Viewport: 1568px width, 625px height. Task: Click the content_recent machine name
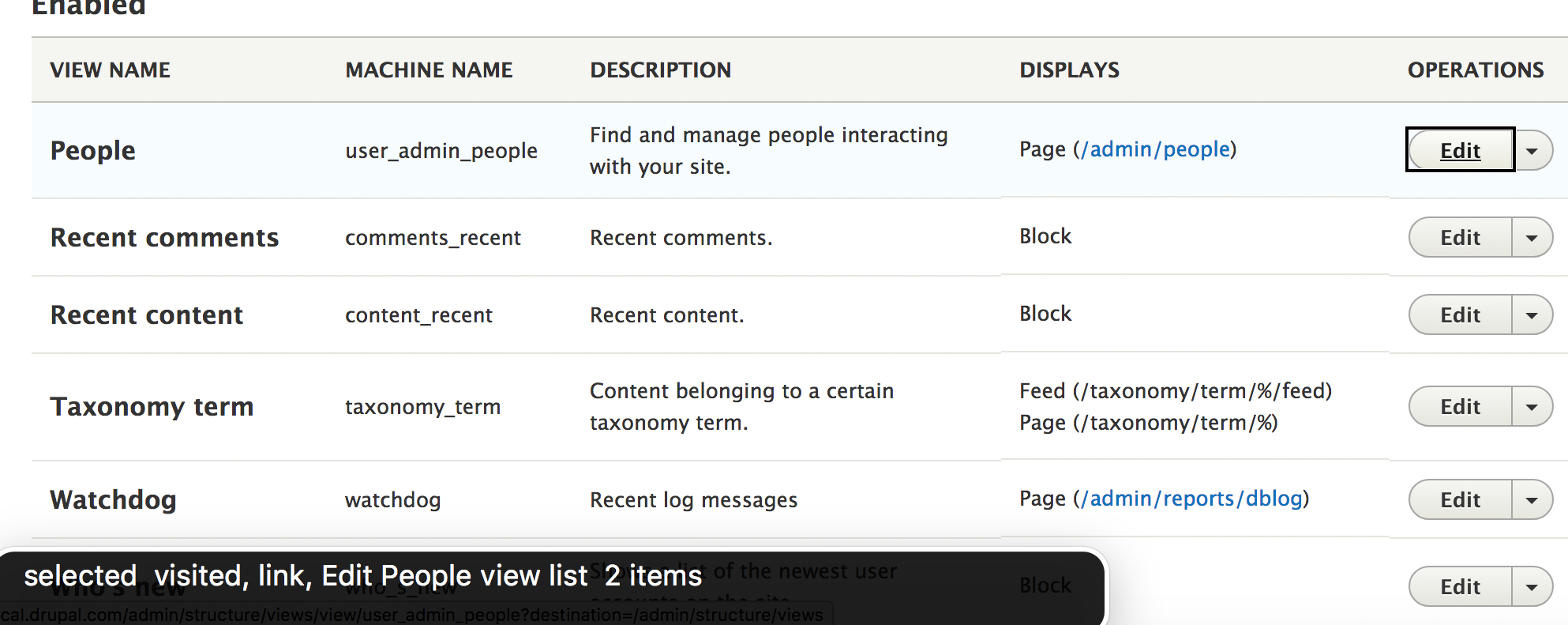pos(418,314)
